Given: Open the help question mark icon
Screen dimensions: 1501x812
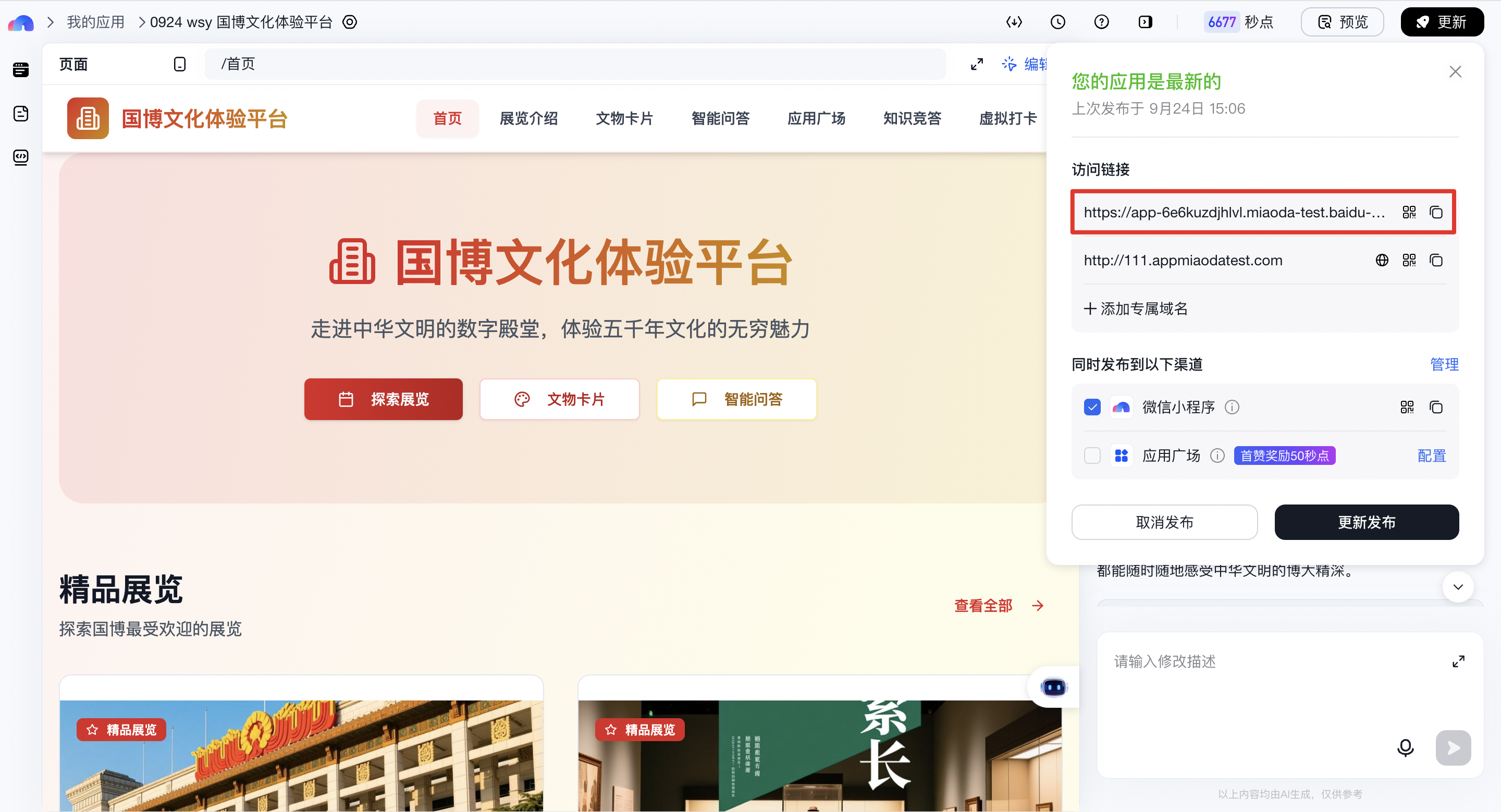Looking at the screenshot, I should [1101, 22].
